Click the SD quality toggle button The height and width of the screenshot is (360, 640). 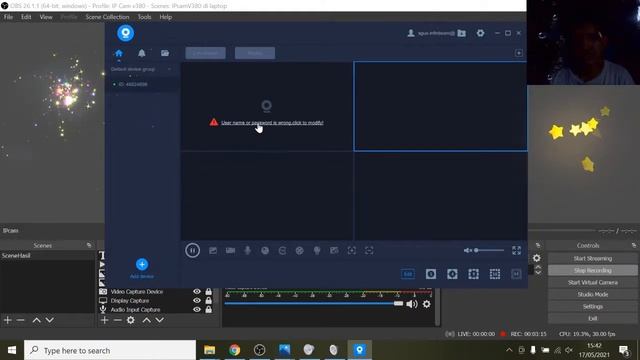coord(408,274)
